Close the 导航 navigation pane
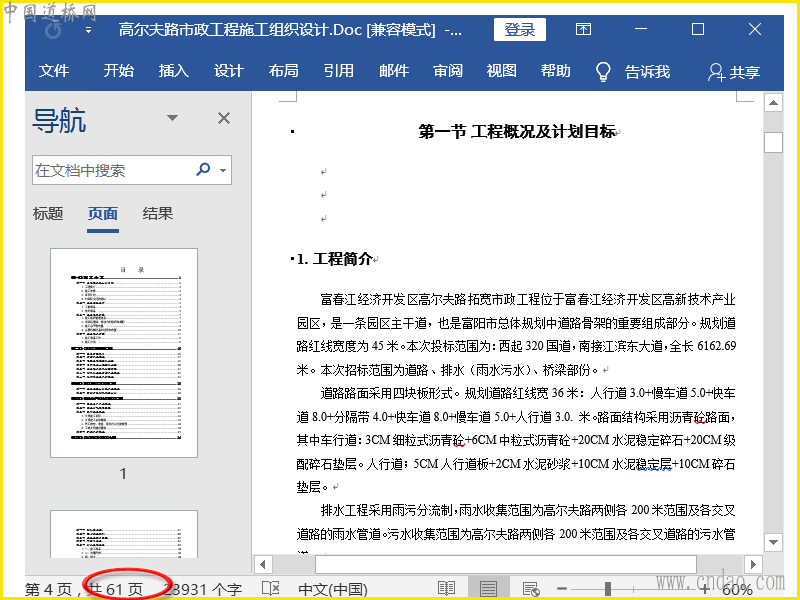This screenshot has height=600, width=800. pyautogui.click(x=223, y=118)
